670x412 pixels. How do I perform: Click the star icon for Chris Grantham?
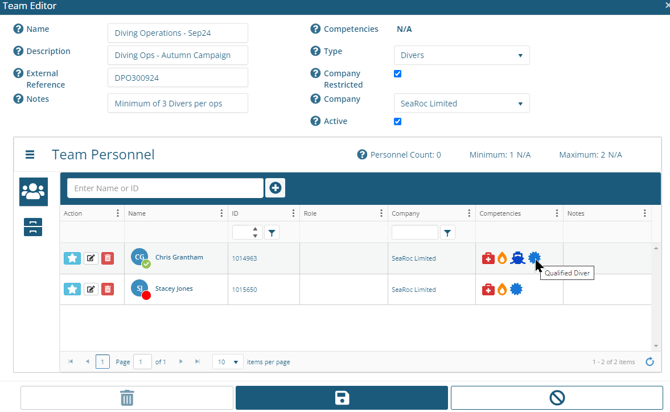tap(72, 258)
